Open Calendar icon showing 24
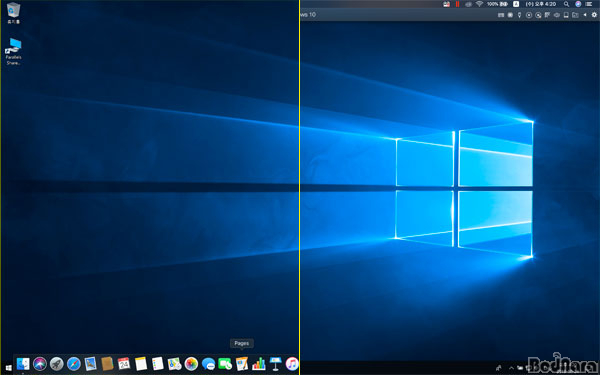This screenshot has width=600, height=375. pyautogui.click(x=124, y=364)
